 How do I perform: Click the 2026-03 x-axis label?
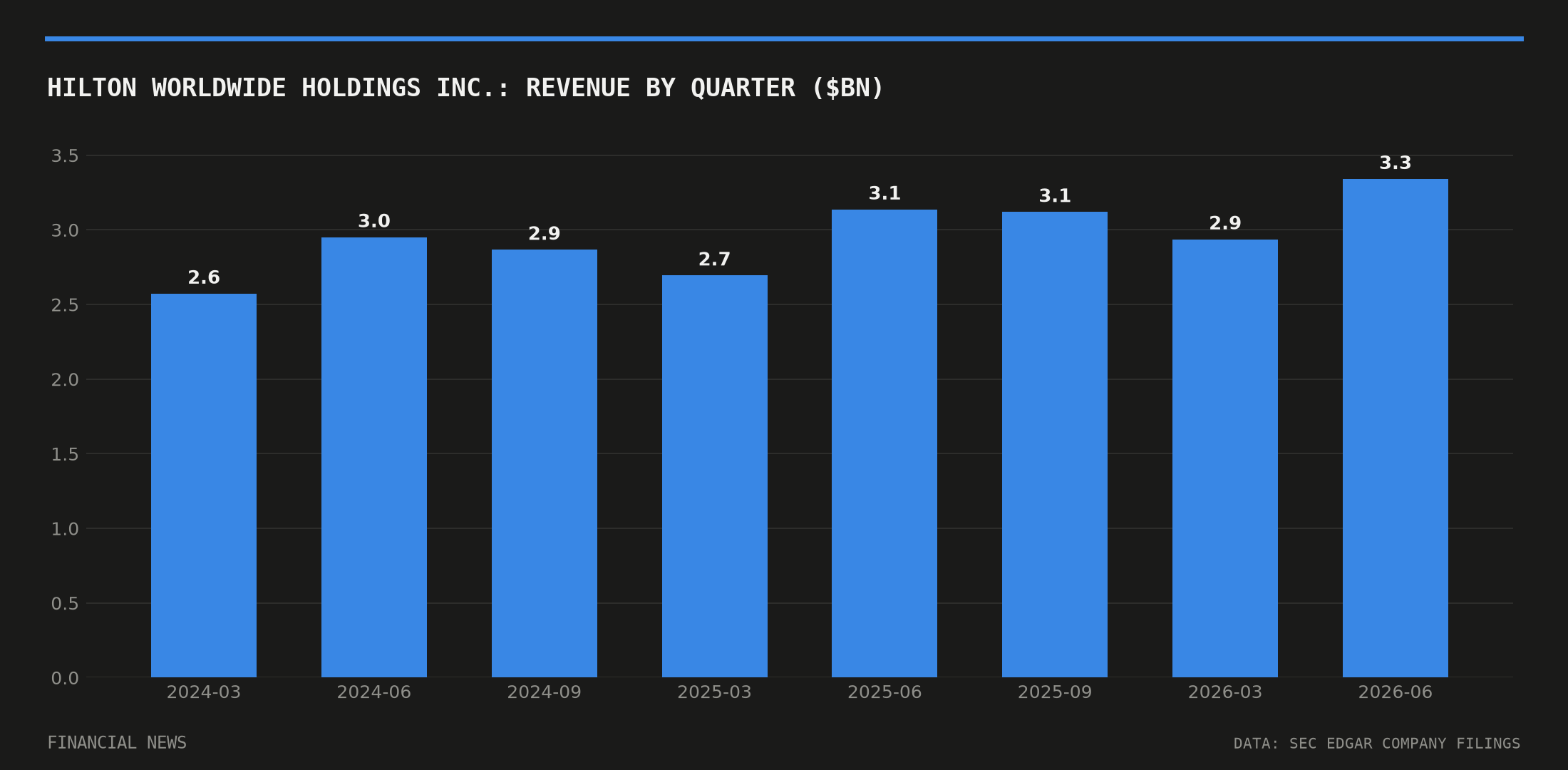(x=1225, y=692)
